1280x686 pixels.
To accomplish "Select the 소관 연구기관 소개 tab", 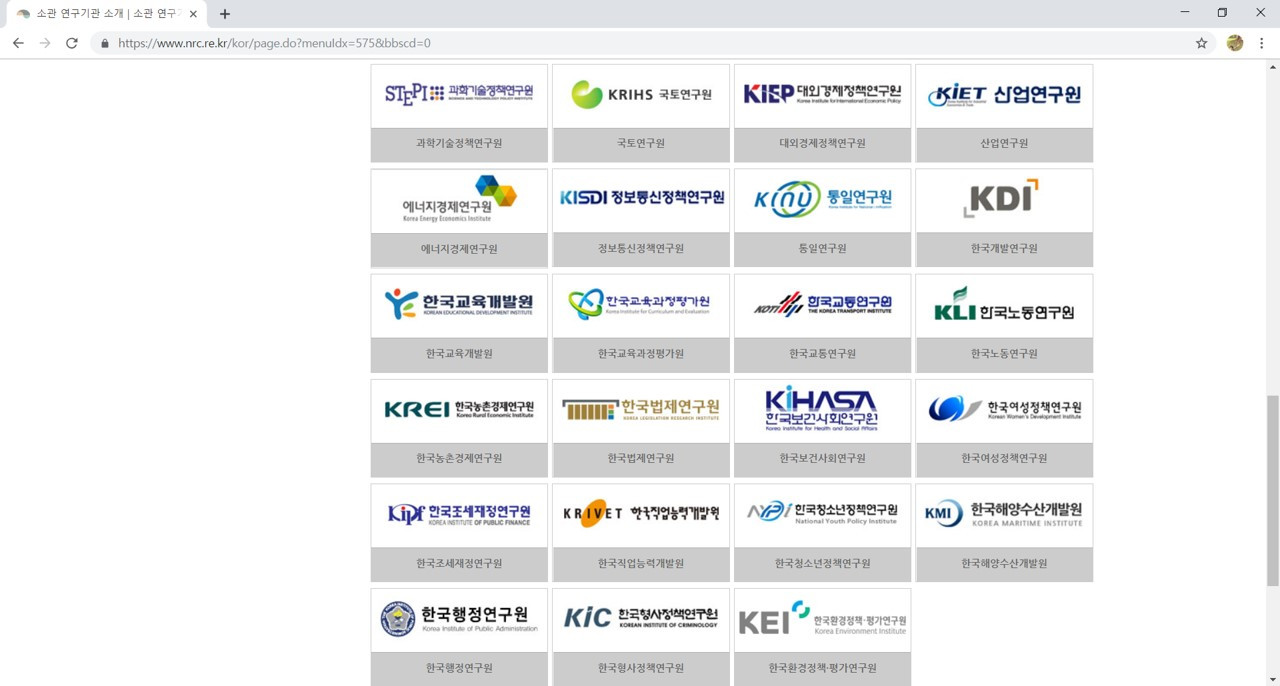I will (x=105, y=14).
